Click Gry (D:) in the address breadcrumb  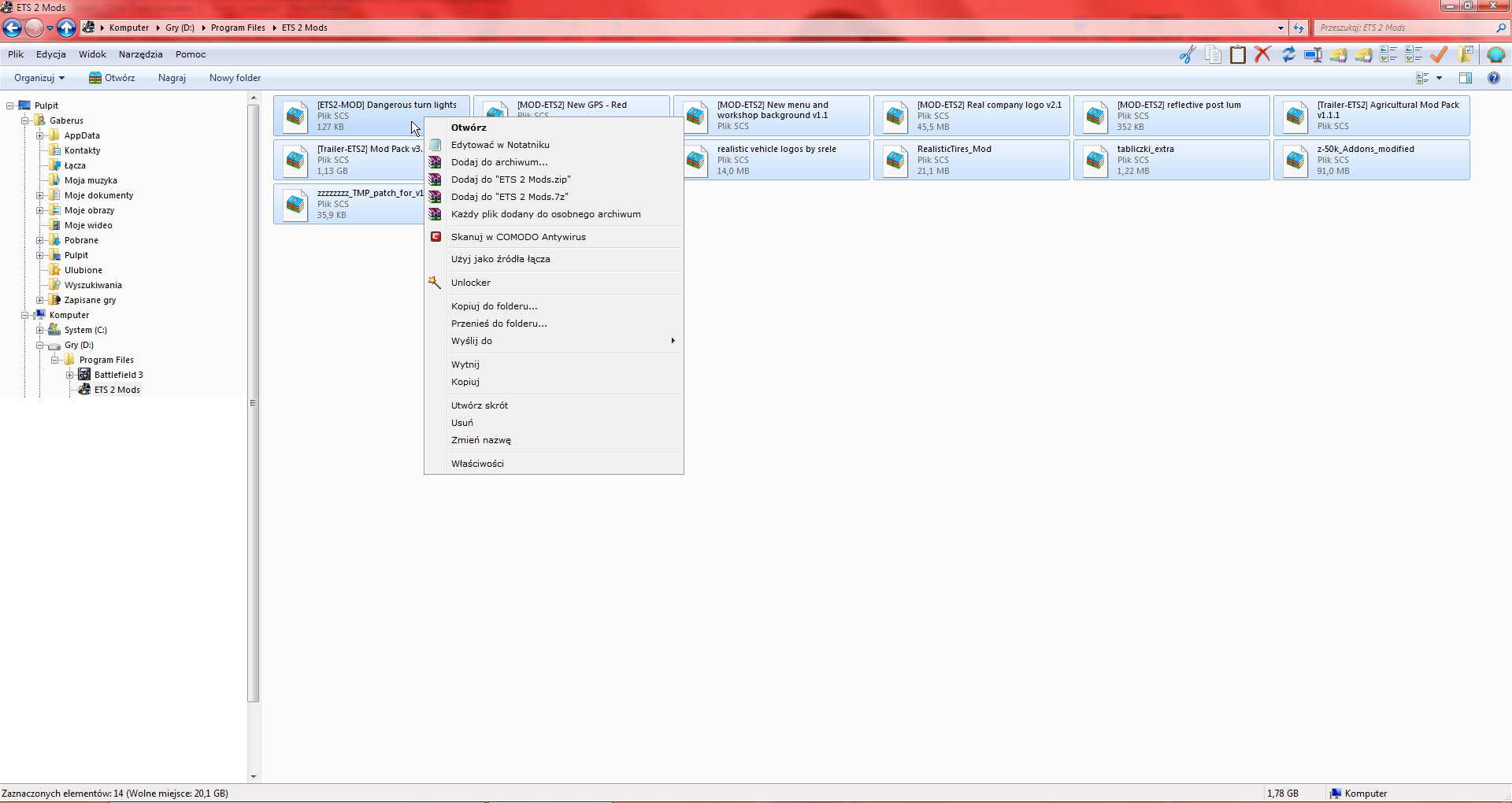pyautogui.click(x=180, y=28)
